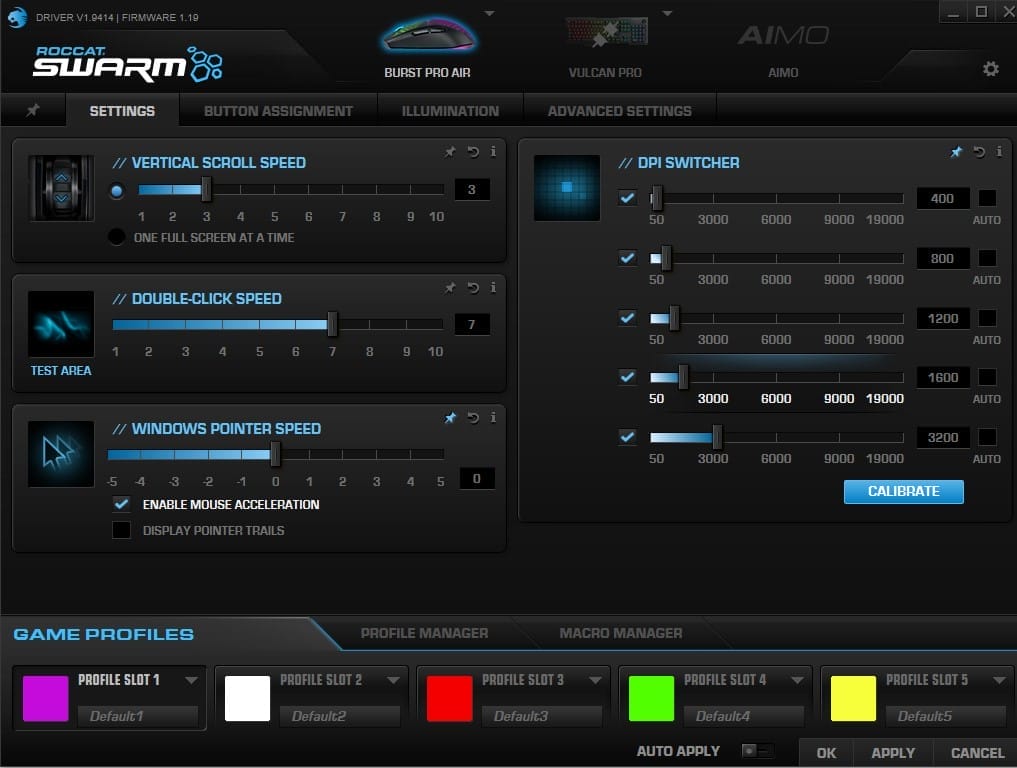Reset the Double-Click Speed panel
This screenshot has width=1017, height=768.
pyautogui.click(x=472, y=288)
